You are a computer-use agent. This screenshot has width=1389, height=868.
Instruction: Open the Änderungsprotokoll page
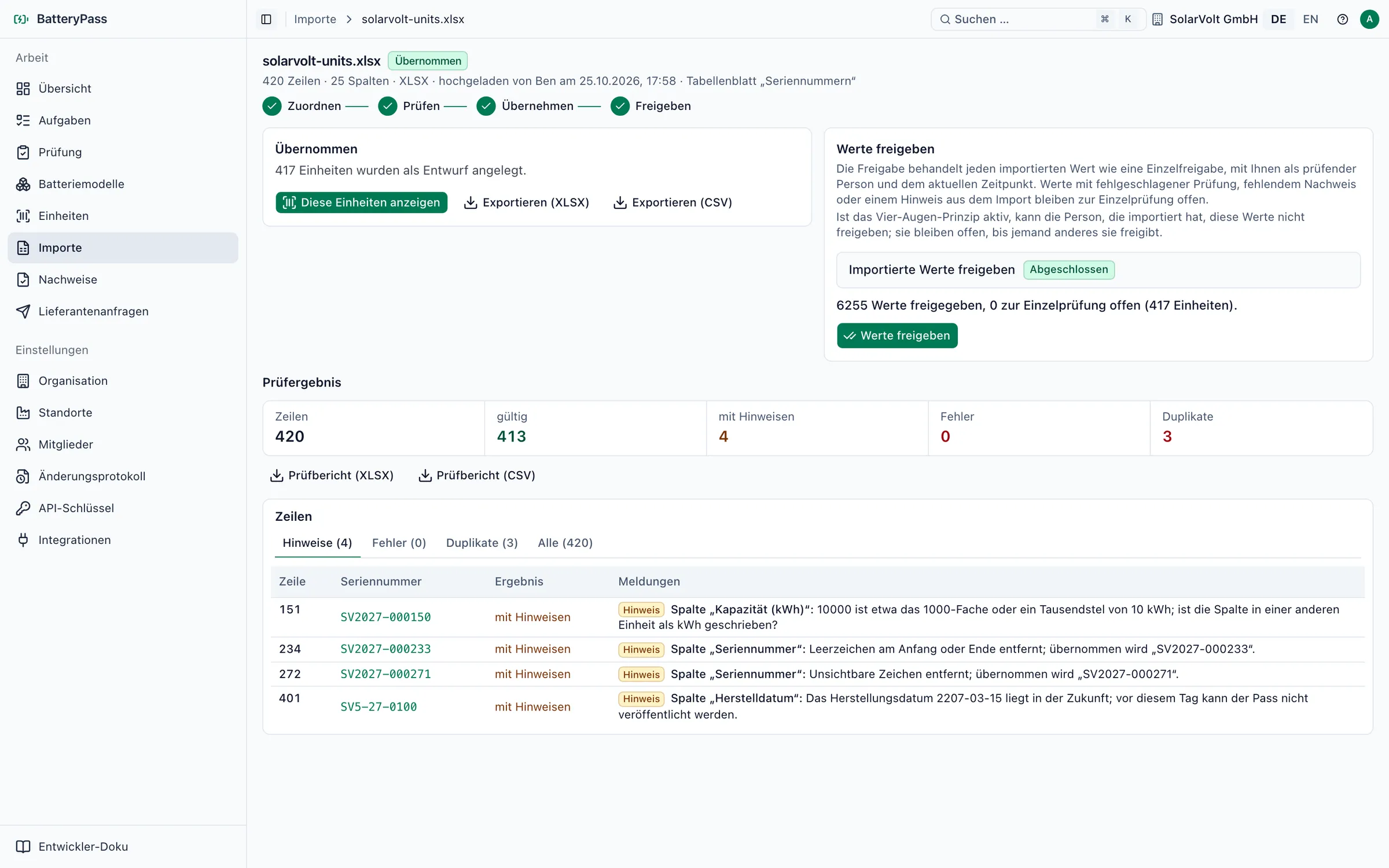pos(123,476)
